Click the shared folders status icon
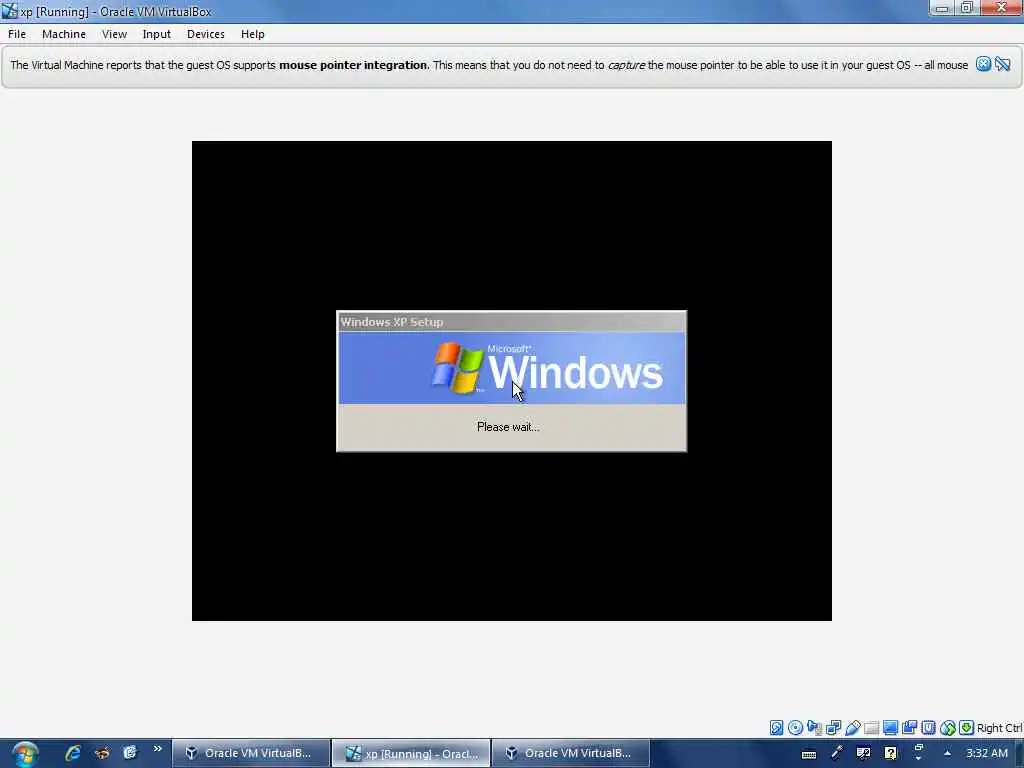The width and height of the screenshot is (1024, 768). (871, 728)
